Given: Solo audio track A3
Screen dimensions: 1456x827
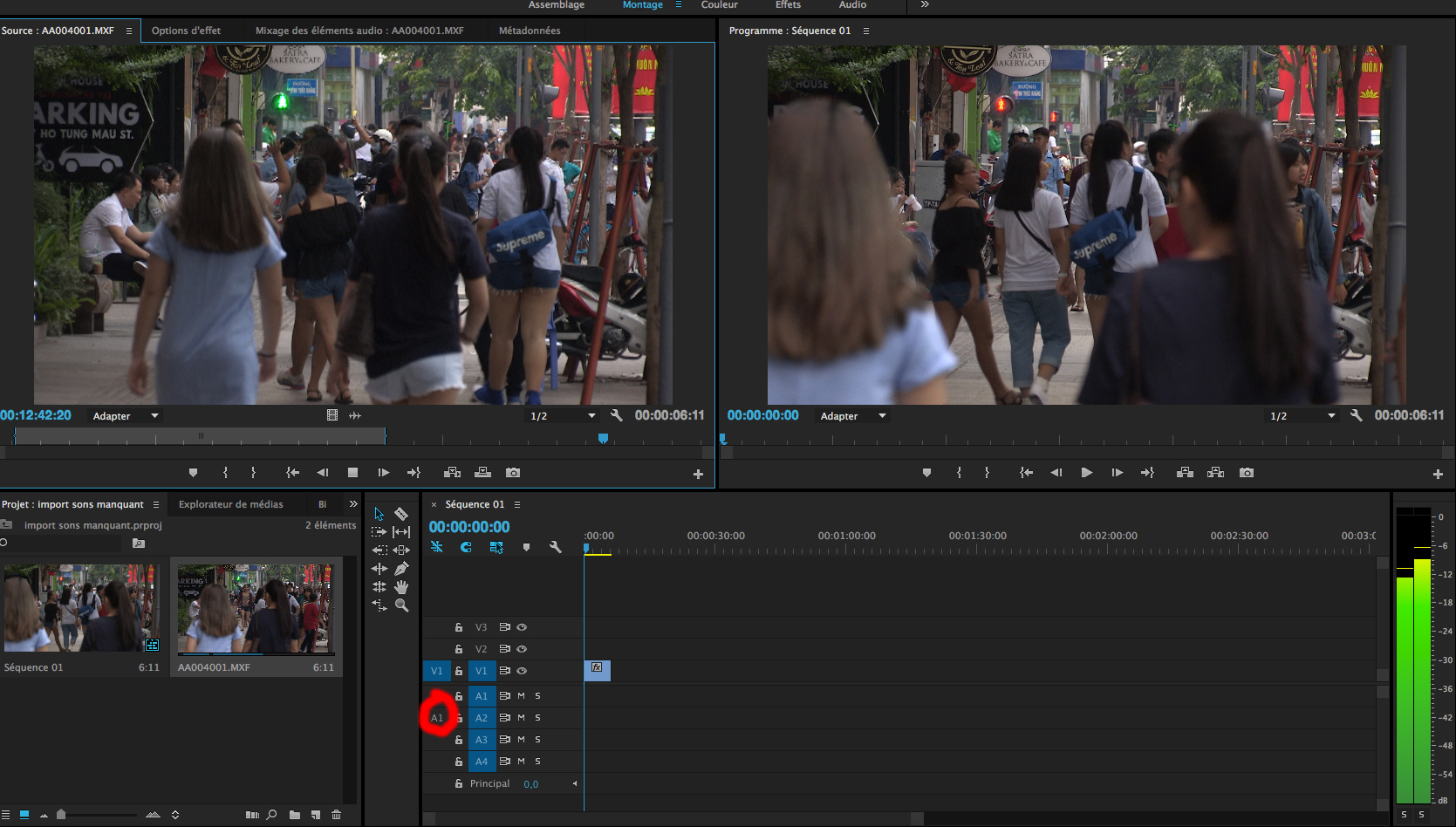Looking at the screenshot, I should pos(537,740).
